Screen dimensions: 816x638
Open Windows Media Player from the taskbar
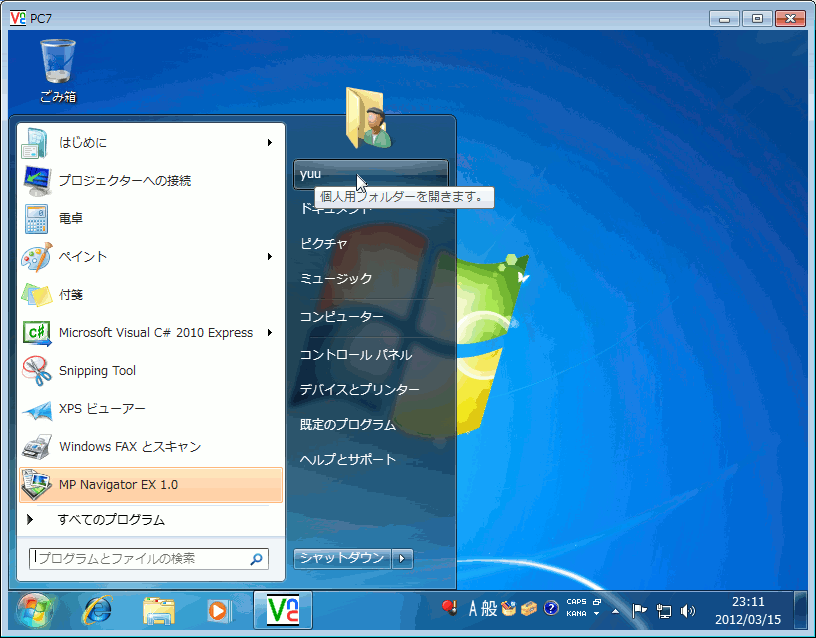click(x=219, y=611)
